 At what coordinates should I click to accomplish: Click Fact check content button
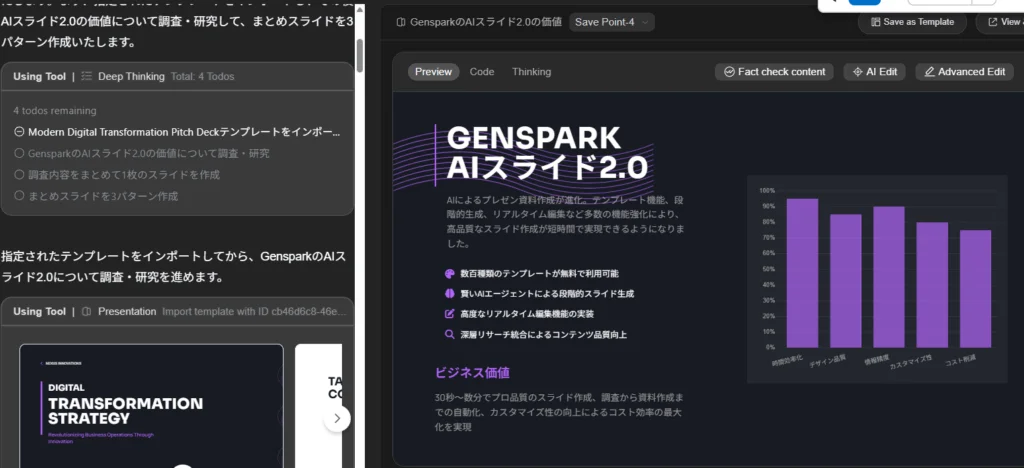click(x=774, y=72)
